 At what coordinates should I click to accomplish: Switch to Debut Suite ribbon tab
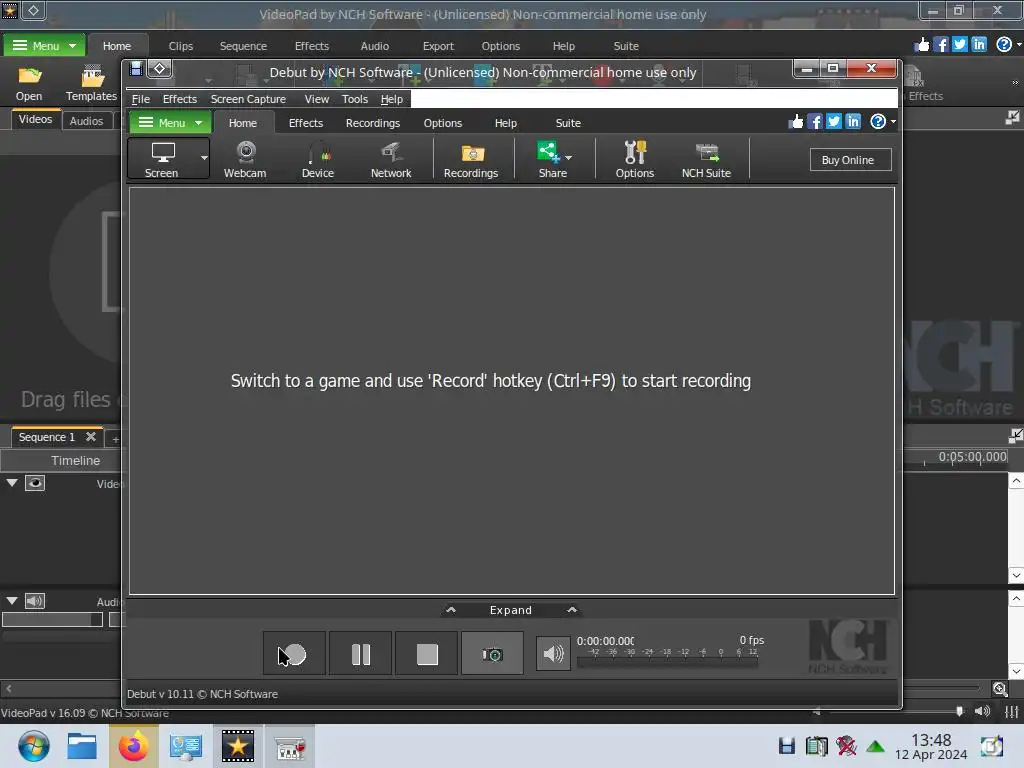pyautogui.click(x=568, y=123)
